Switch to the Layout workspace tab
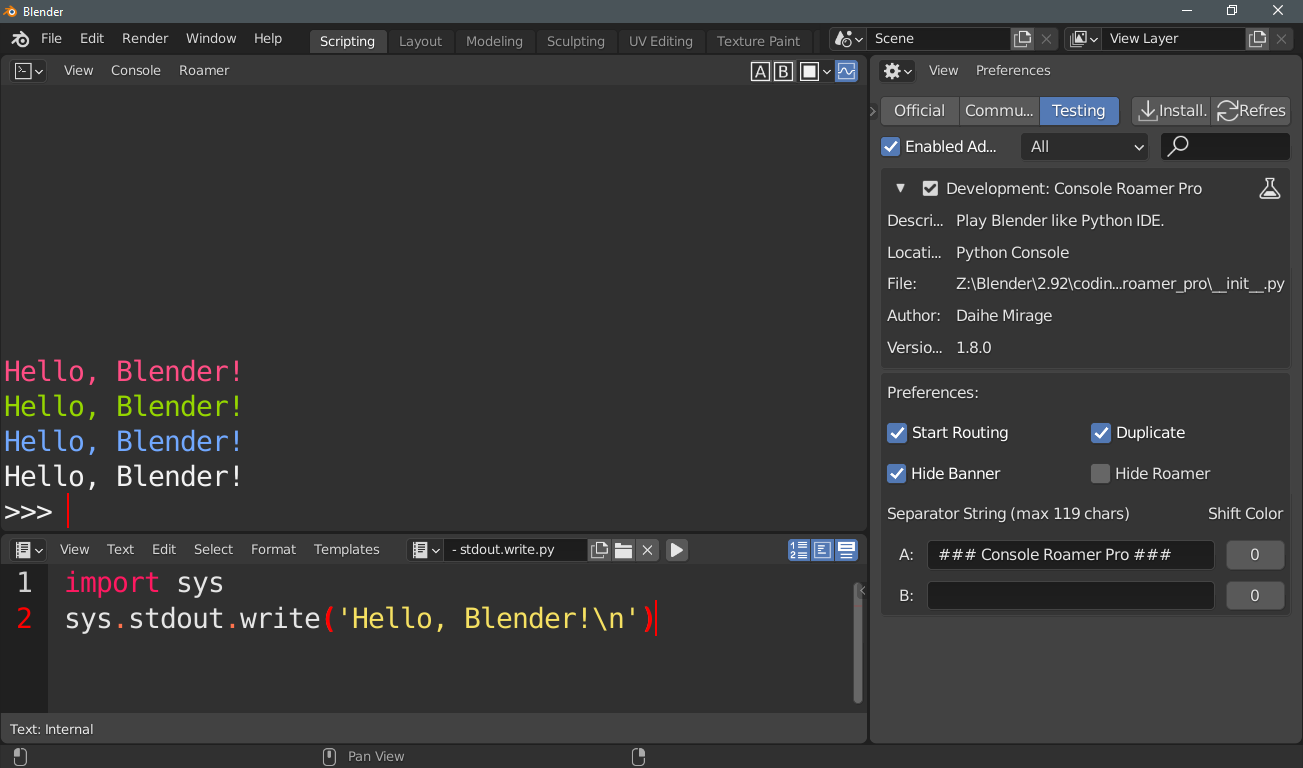This screenshot has height=768, width=1303. pos(420,41)
